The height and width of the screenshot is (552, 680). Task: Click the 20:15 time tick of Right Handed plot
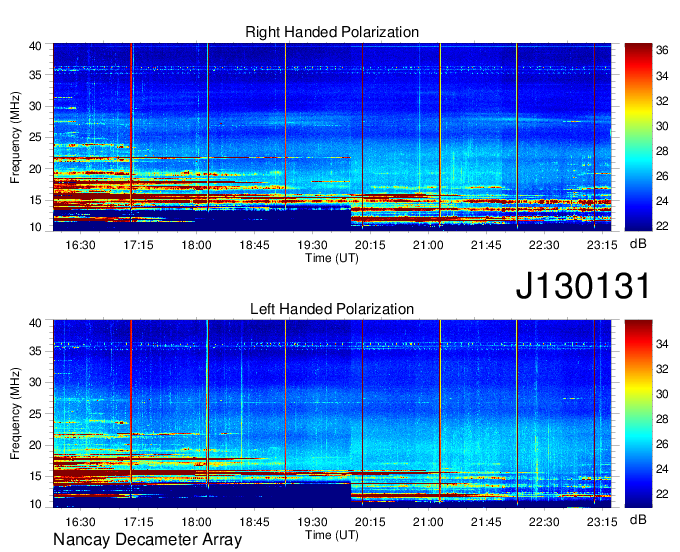coord(370,245)
